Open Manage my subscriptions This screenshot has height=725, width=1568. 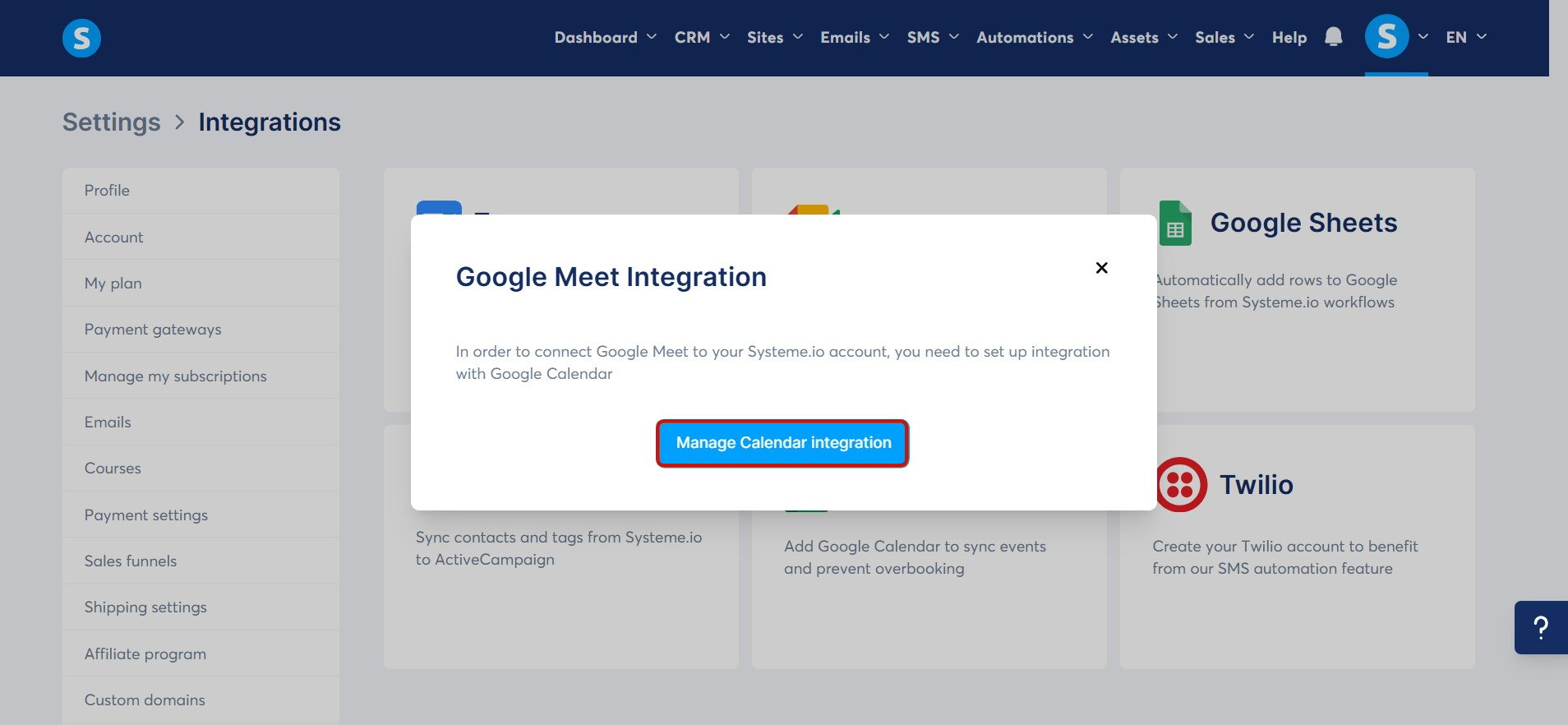201,376
